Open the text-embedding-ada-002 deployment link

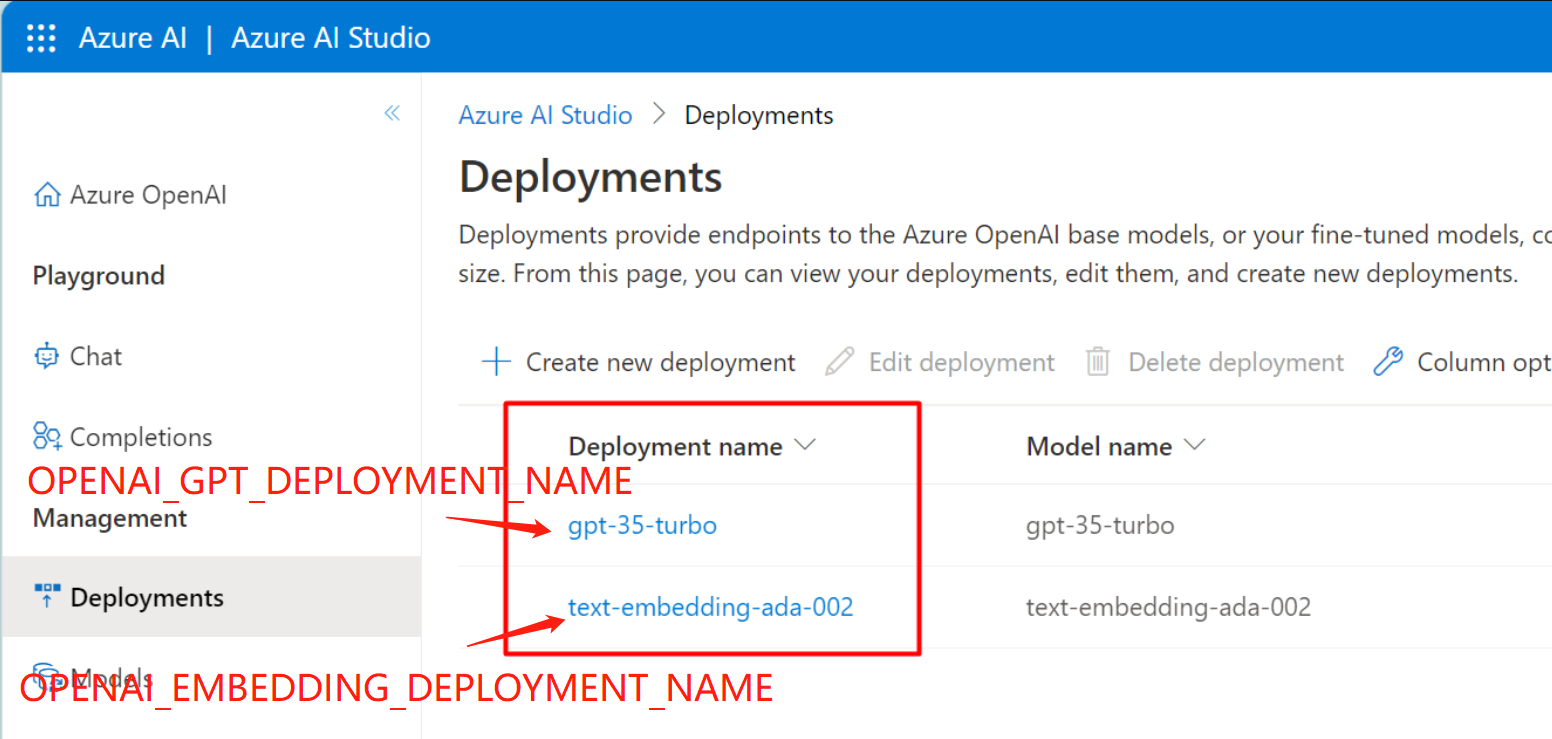coord(711,606)
